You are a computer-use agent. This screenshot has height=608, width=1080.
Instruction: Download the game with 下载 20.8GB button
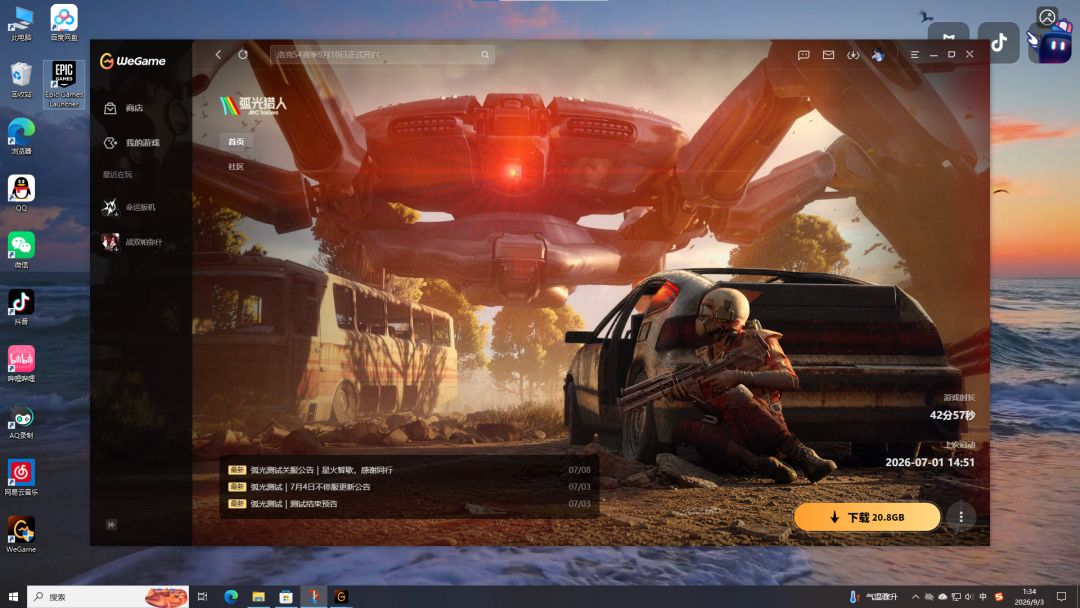(x=867, y=516)
